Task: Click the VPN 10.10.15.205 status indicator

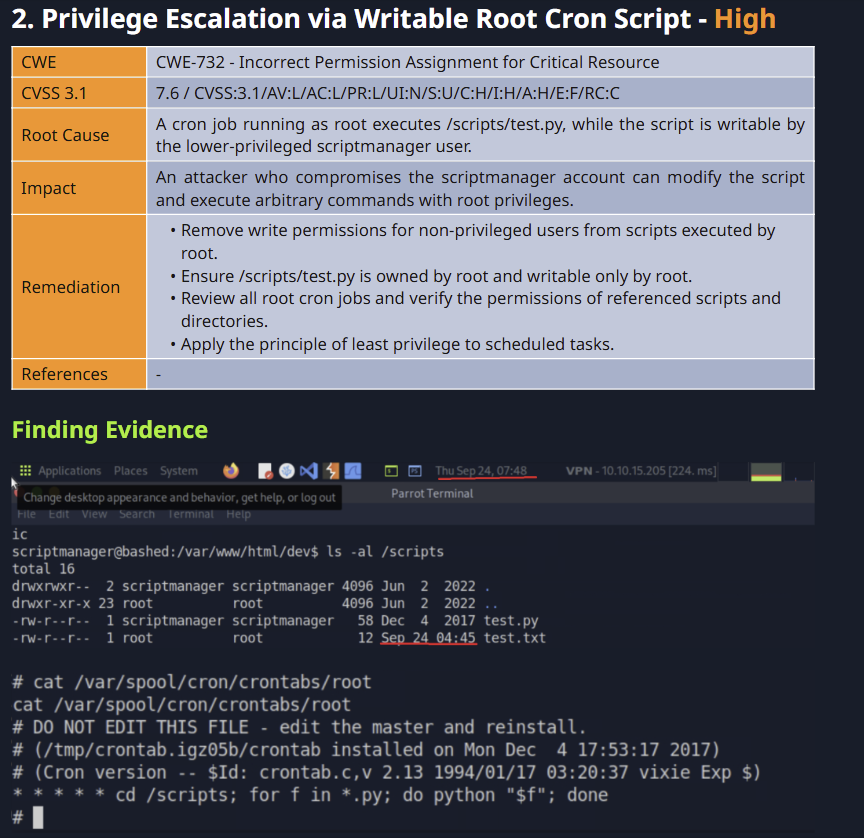Action: click(641, 471)
